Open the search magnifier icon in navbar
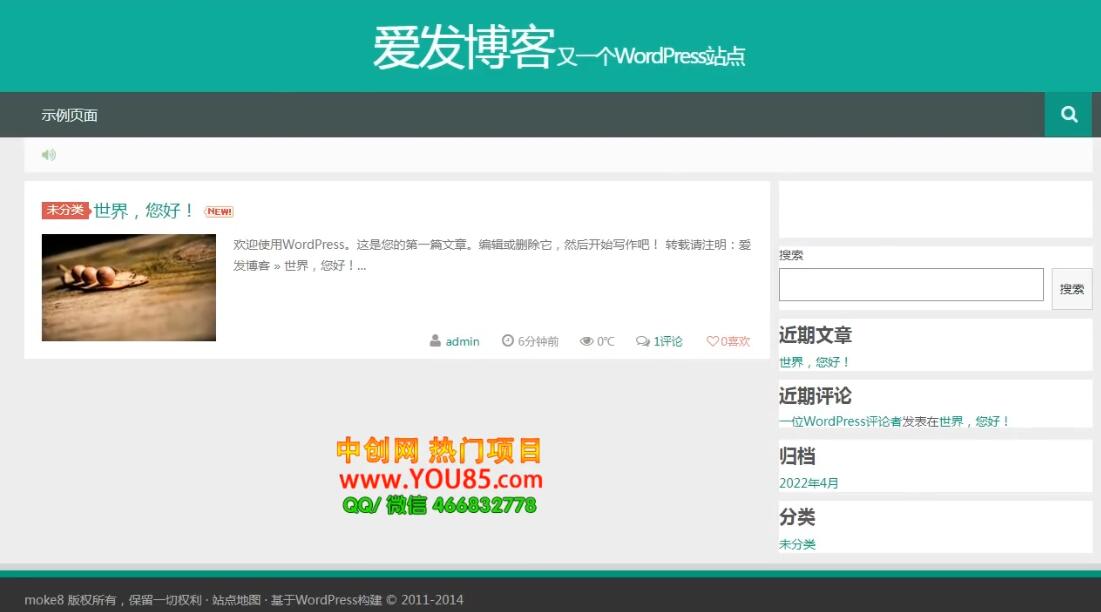 click(1068, 114)
